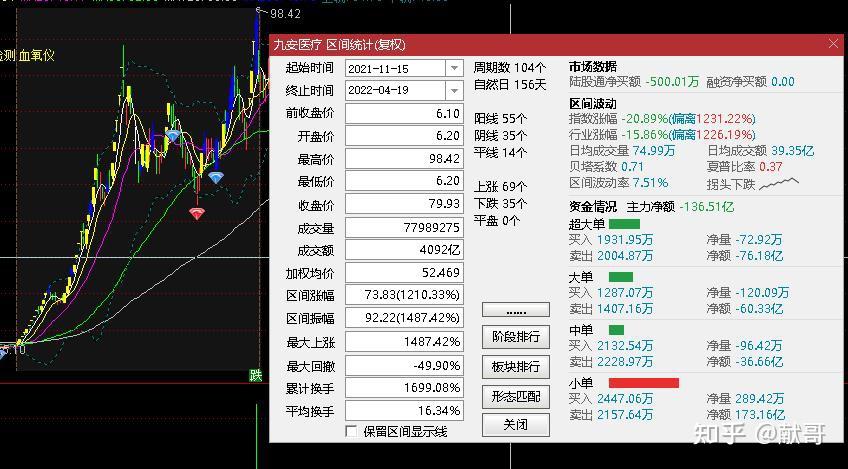Click the 小单 red bar
The height and width of the screenshot is (469, 848).
(644, 383)
